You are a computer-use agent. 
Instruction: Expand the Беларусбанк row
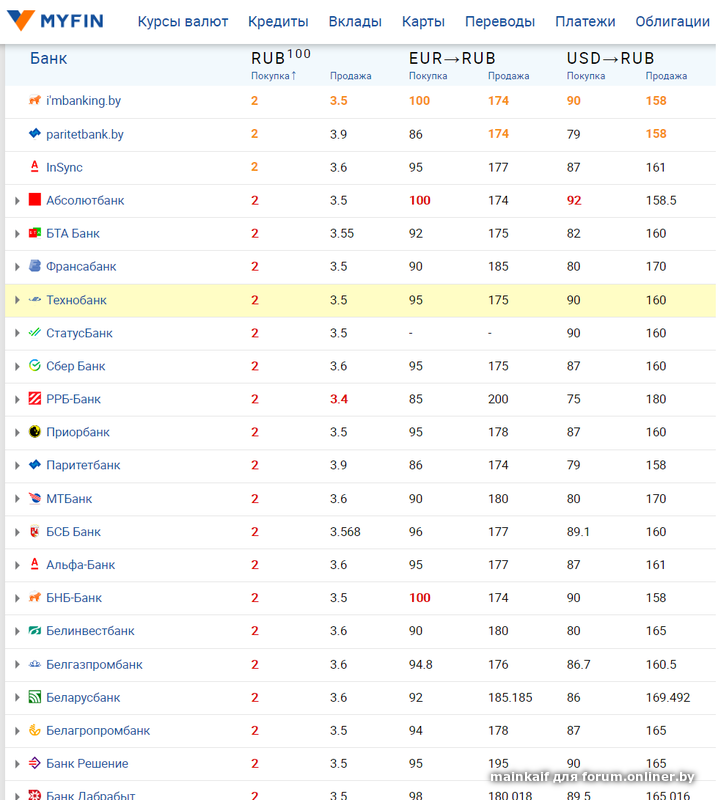tap(17, 697)
